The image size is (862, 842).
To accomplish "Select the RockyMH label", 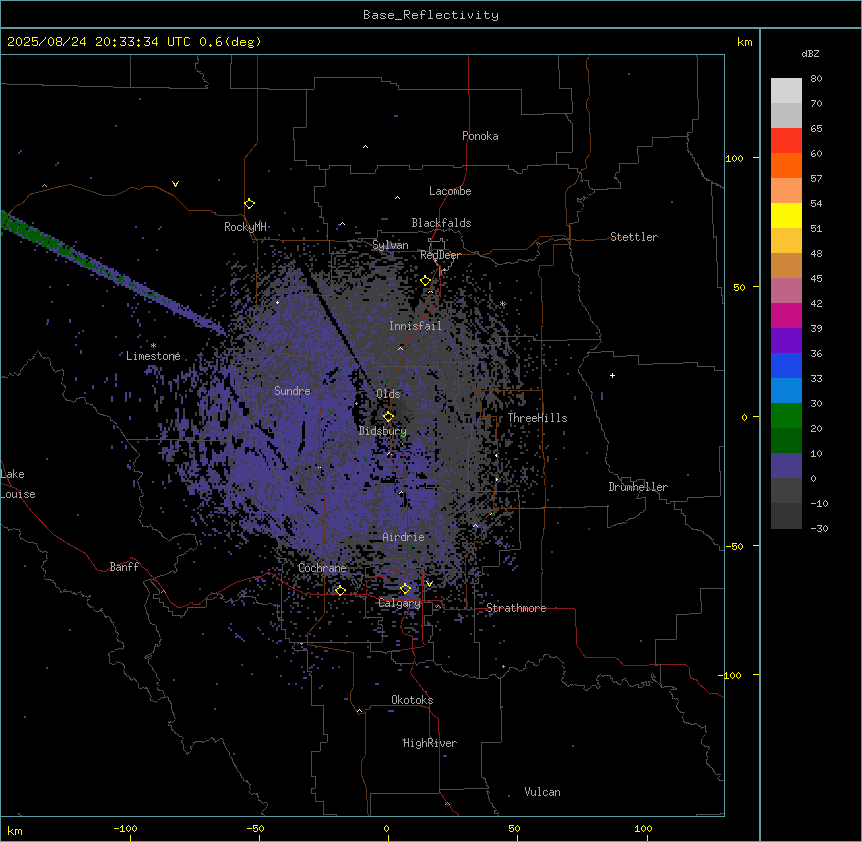I will pos(245,227).
